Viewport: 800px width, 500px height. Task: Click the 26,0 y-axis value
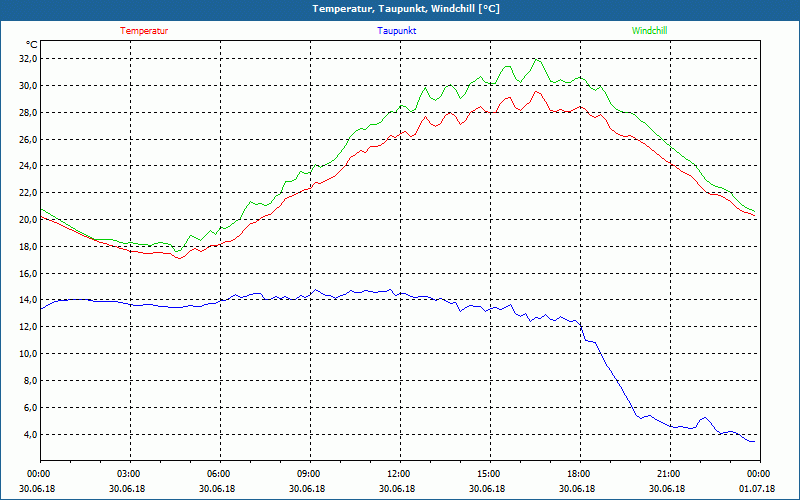point(28,139)
